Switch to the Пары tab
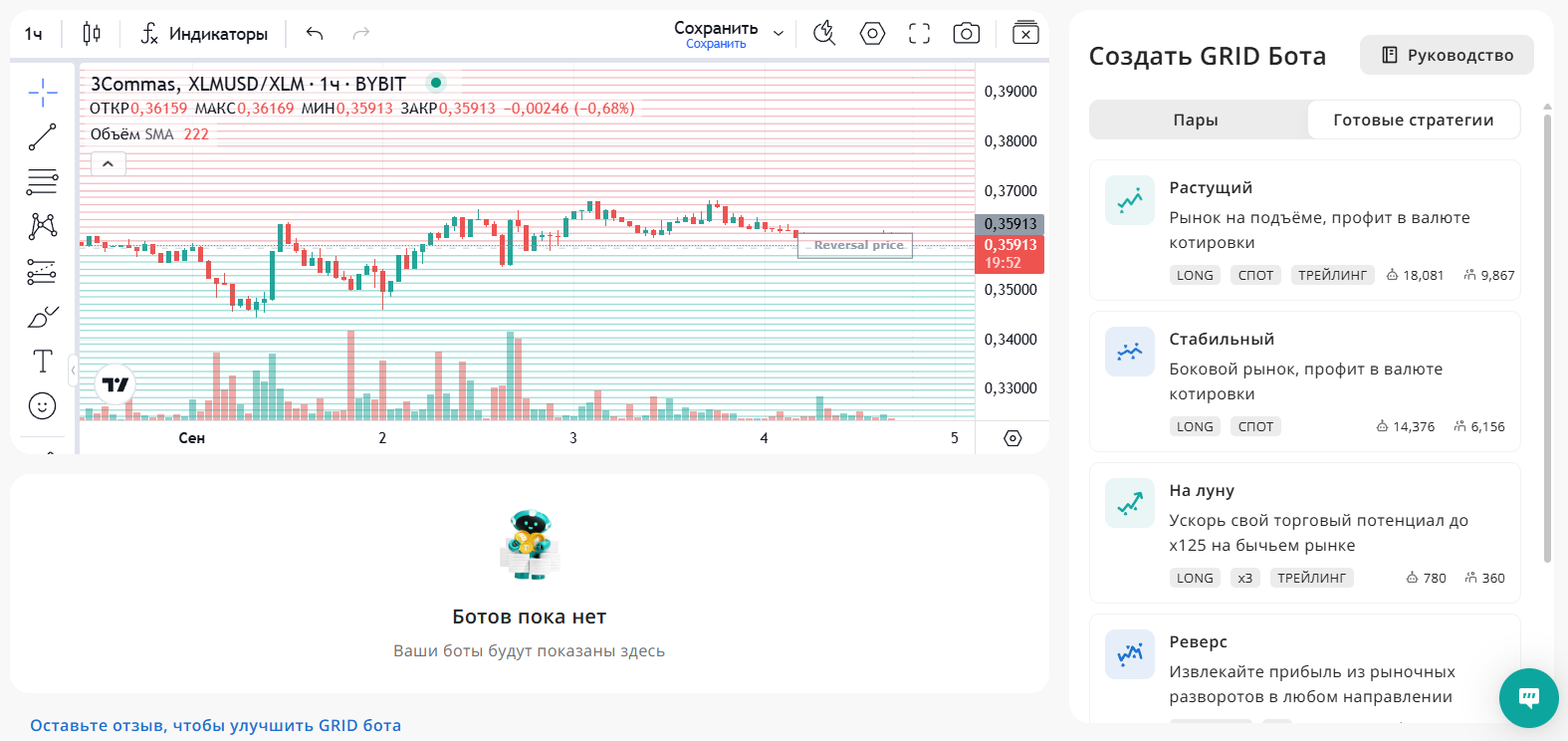This screenshot has height=741, width=1568. [1196, 120]
